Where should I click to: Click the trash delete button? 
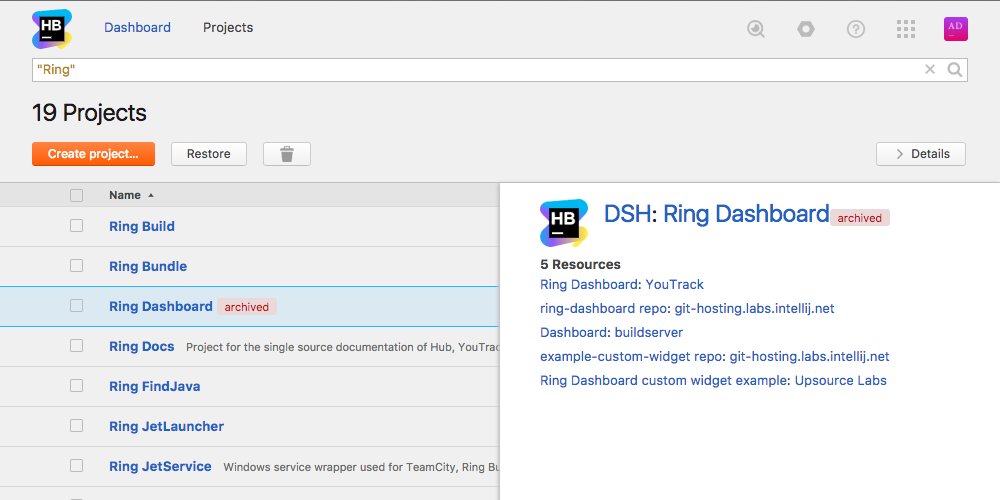287,154
